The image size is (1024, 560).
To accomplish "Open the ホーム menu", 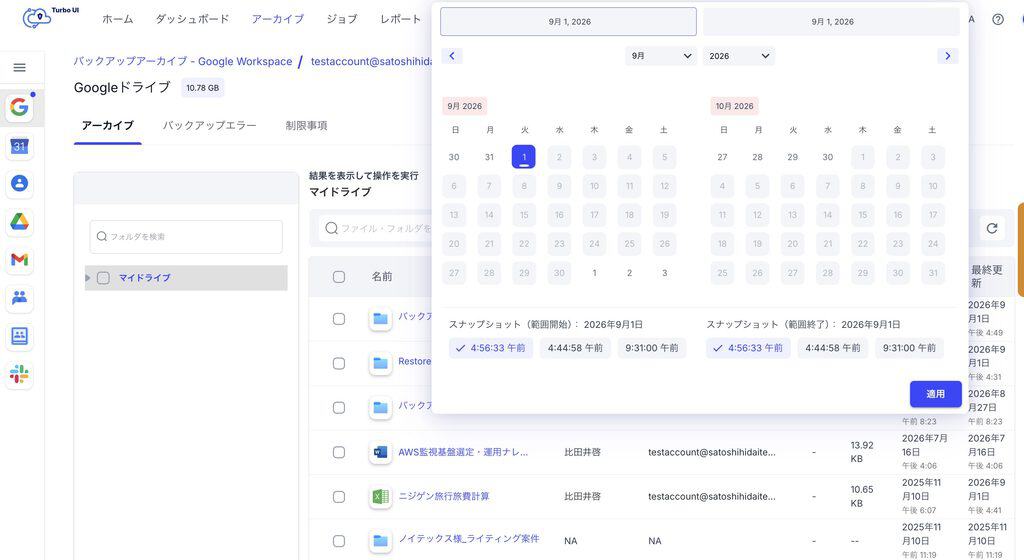I will [x=118, y=19].
